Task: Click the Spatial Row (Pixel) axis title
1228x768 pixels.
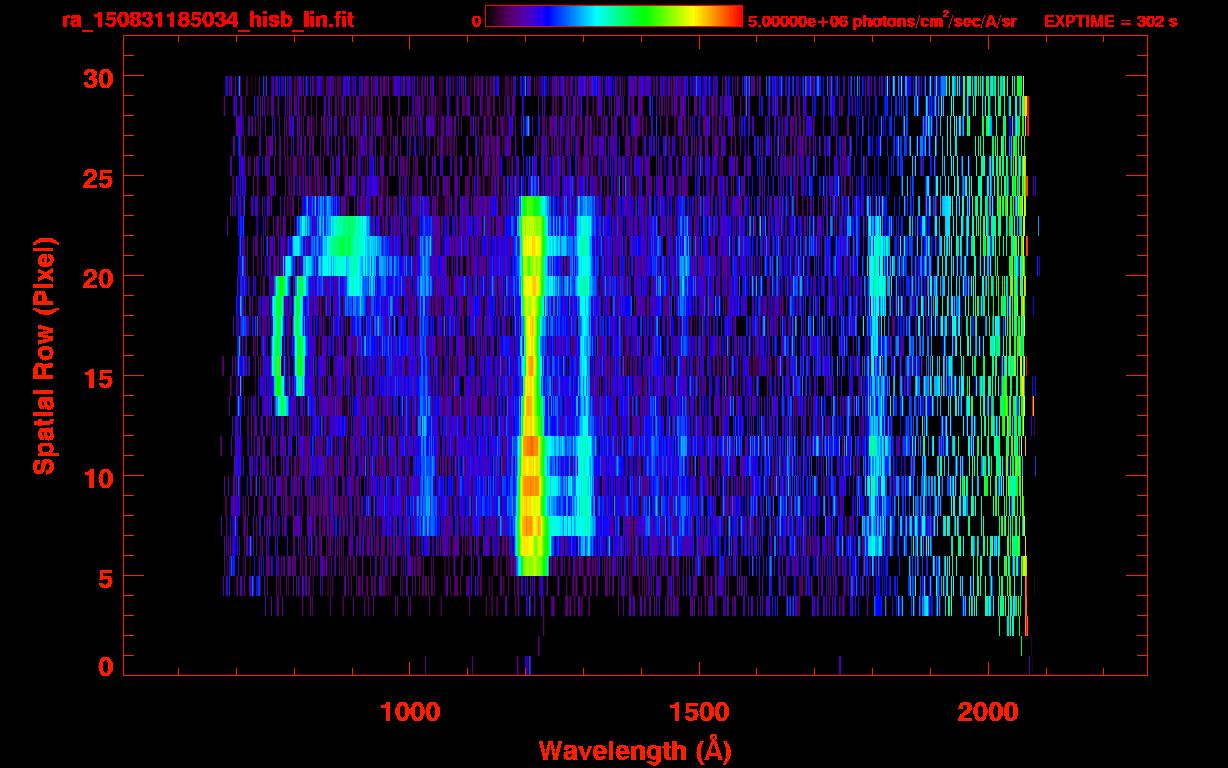Action: 44,356
